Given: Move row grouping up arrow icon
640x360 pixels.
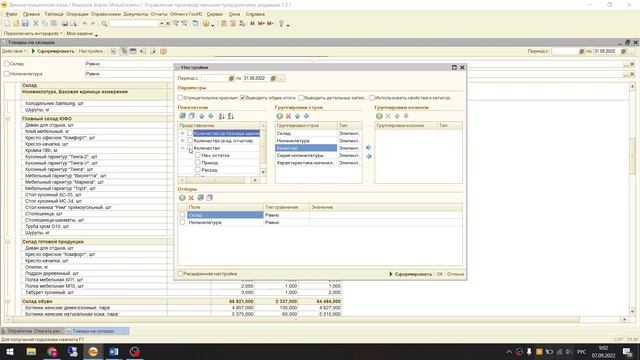Looking at the screenshot, I should coord(298,116).
